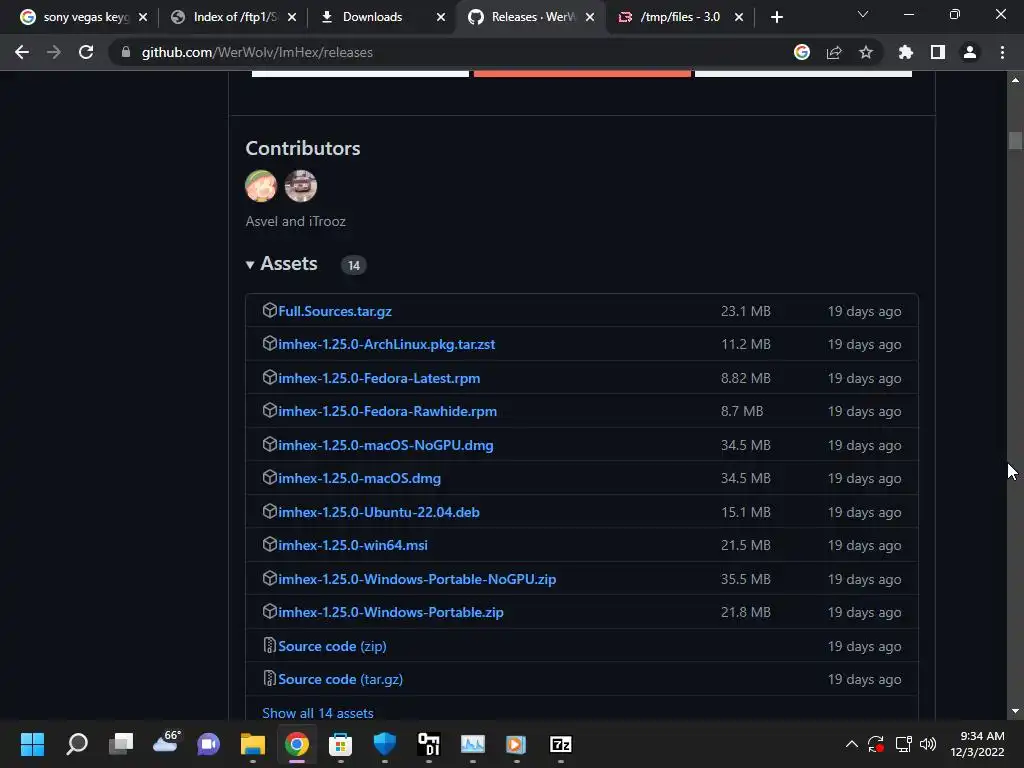The width and height of the screenshot is (1024, 768).
Task: Click package icon beside win64.msi
Action: pyautogui.click(x=269, y=544)
